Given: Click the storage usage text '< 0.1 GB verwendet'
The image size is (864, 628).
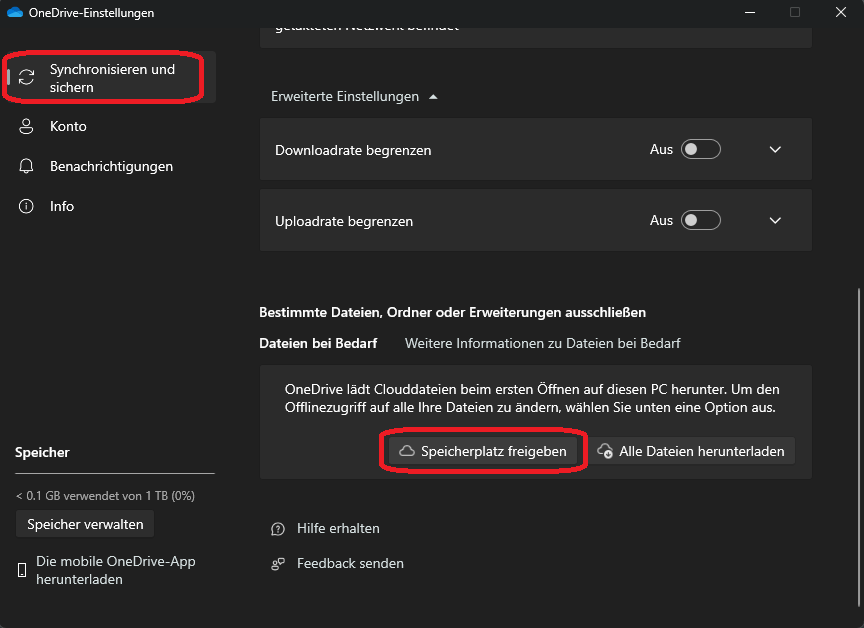Looking at the screenshot, I should click(105, 496).
